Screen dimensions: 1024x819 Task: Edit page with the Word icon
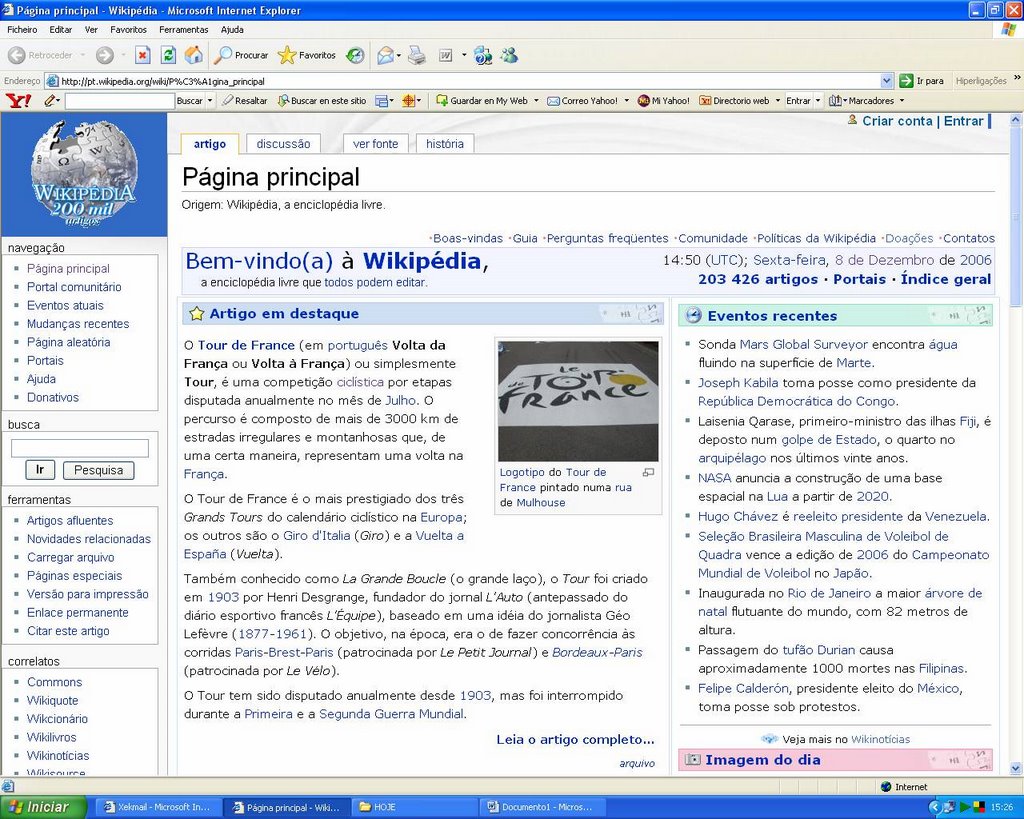click(446, 56)
